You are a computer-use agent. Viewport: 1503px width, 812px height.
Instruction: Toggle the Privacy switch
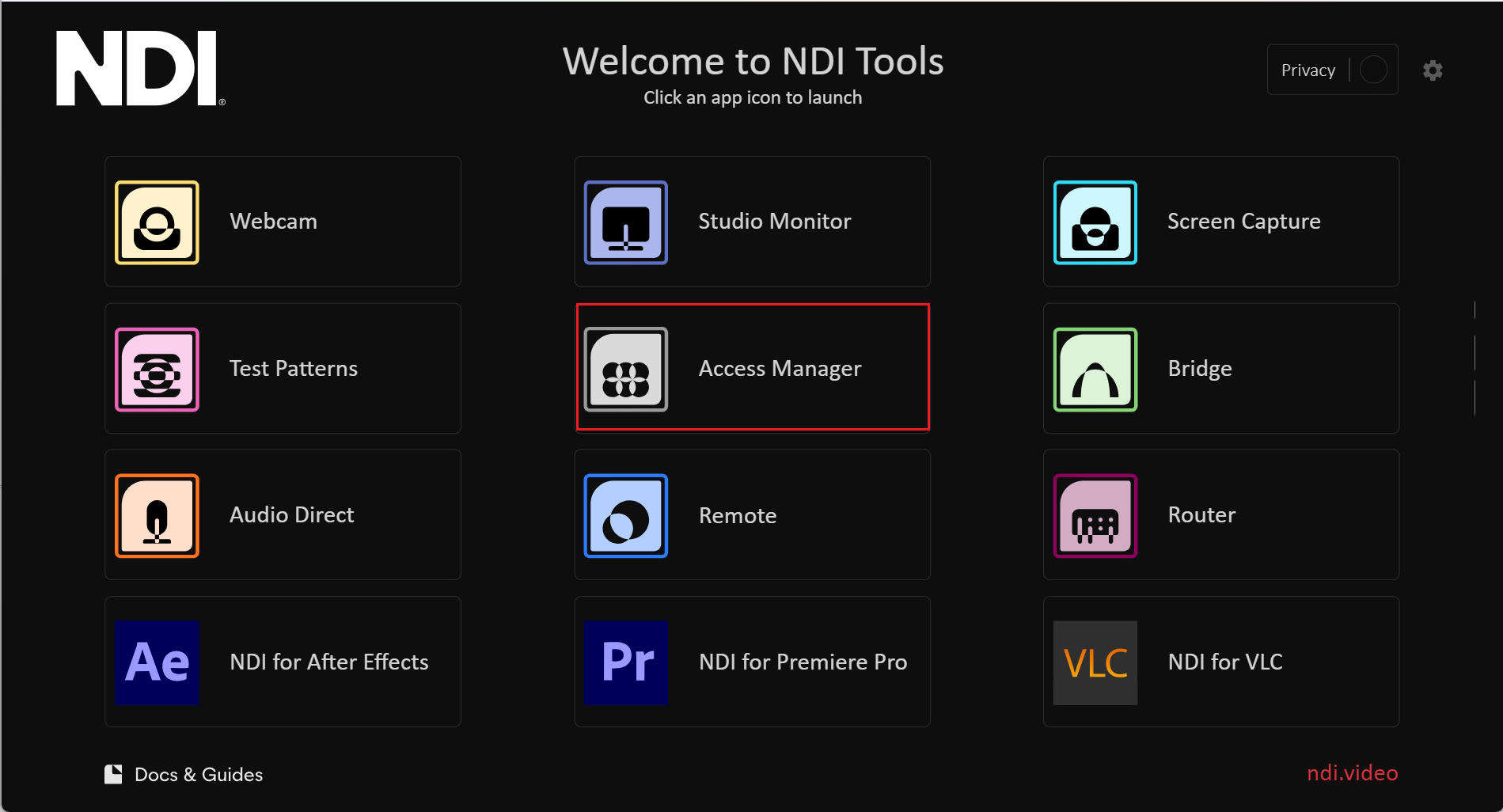pyautogui.click(x=1373, y=70)
